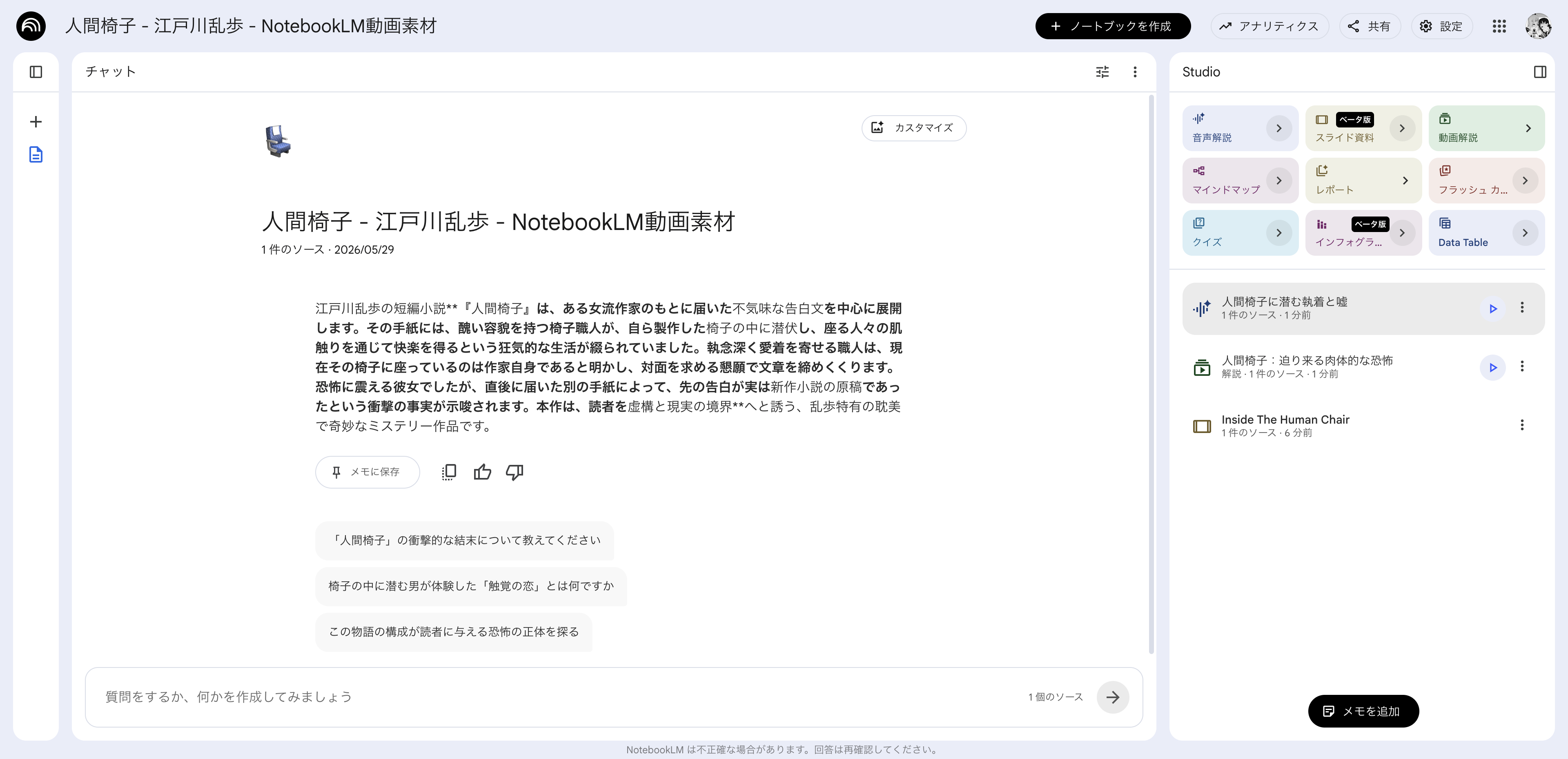Open アナリティクス

(1270, 26)
